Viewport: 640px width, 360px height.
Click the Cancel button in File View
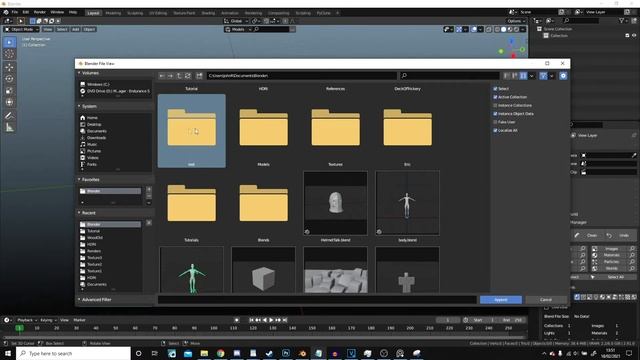[546, 300]
